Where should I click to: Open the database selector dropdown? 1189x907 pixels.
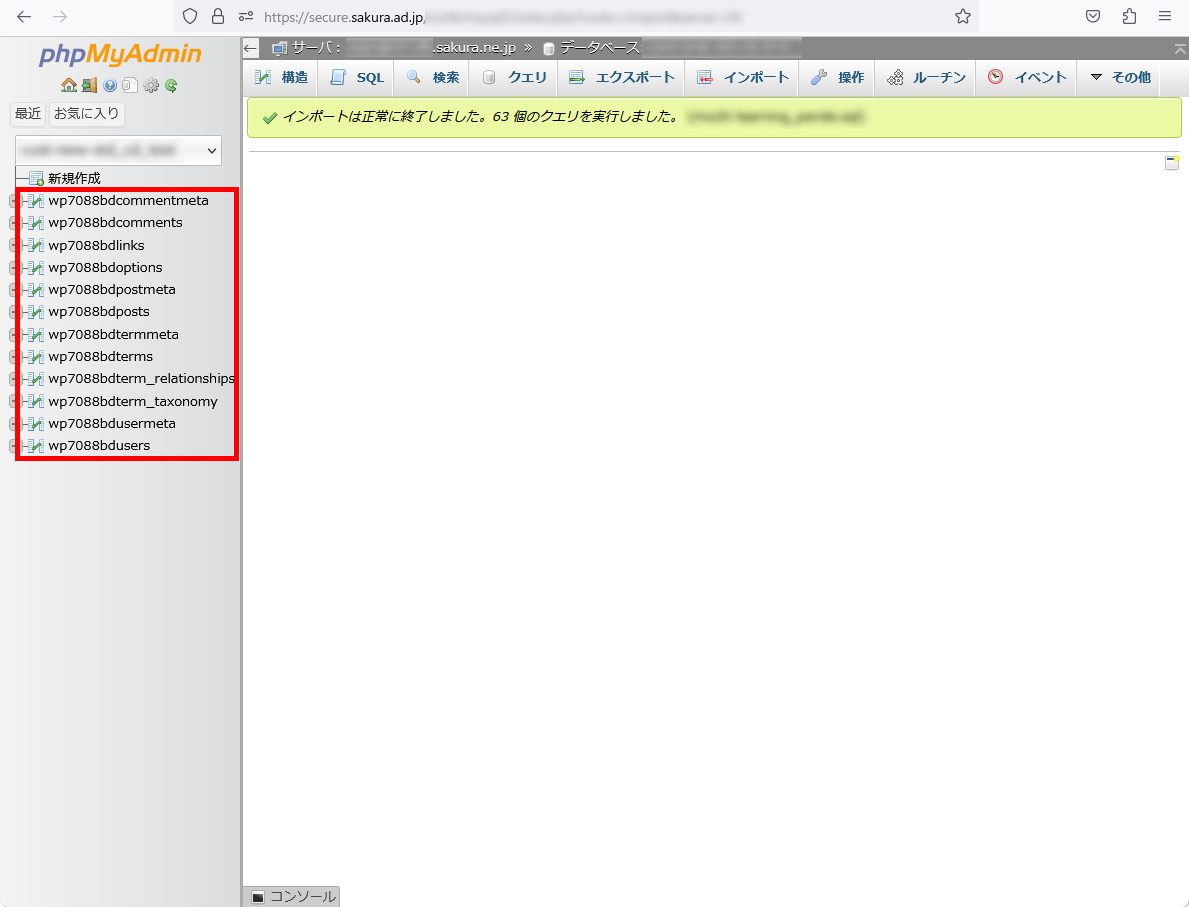(118, 150)
